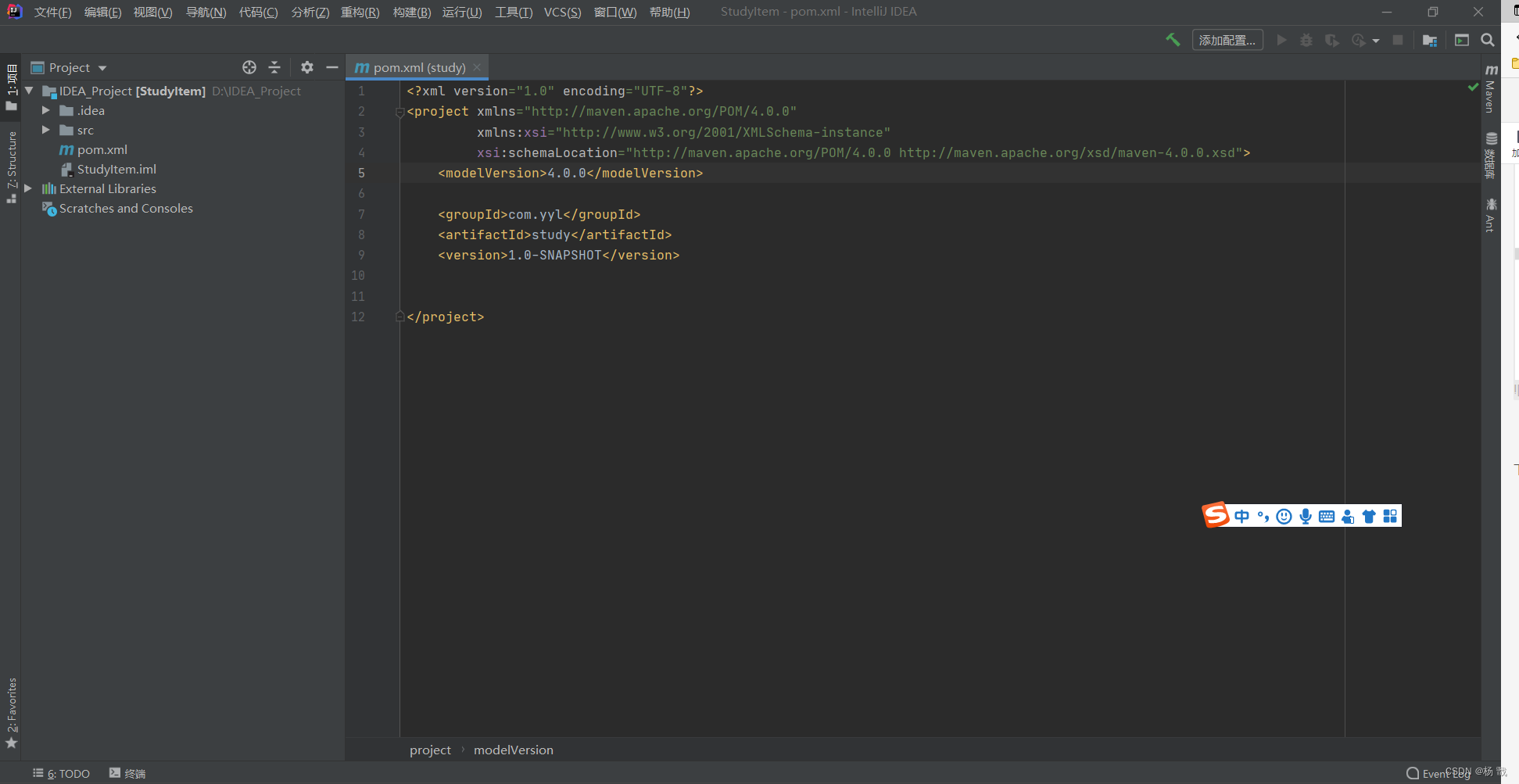Click the Stop square icon in toolbar

click(1398, 40)
